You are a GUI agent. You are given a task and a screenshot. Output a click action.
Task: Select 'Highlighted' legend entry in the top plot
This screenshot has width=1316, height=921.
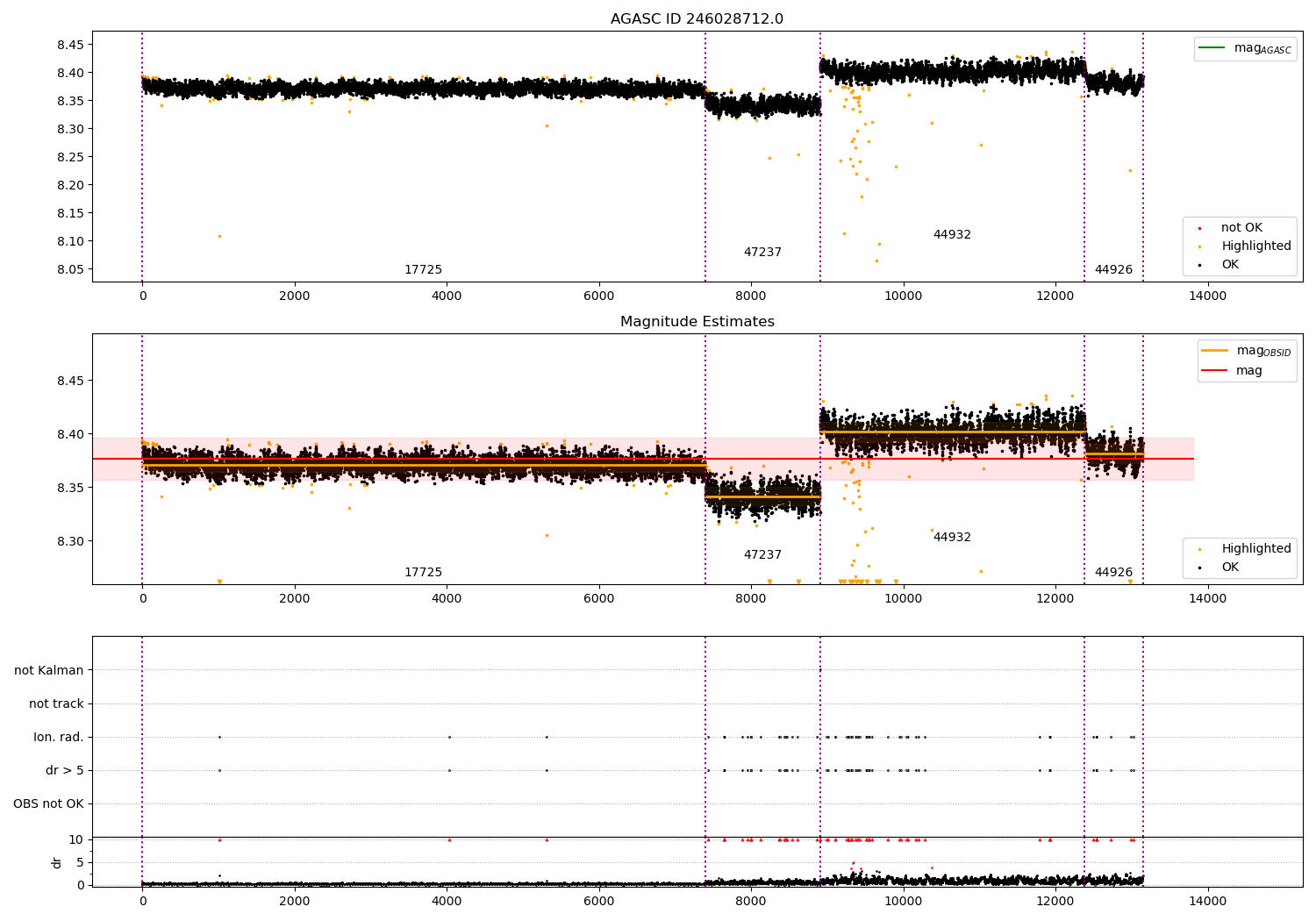click(1256, 246)
